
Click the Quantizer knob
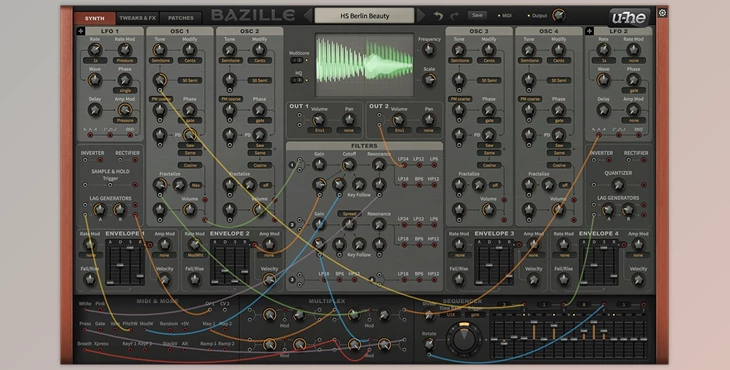618,184
